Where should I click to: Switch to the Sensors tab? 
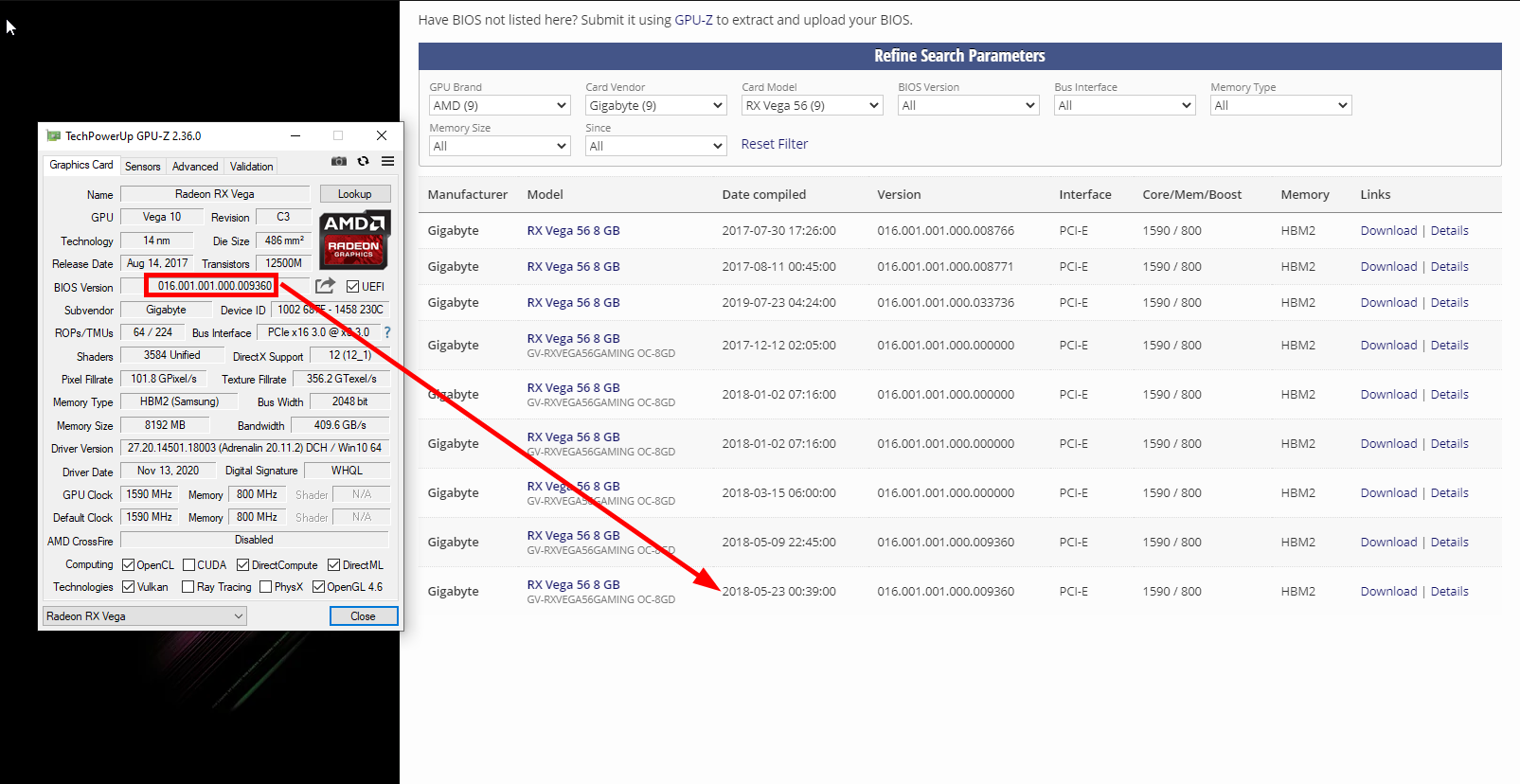(143, 166)
